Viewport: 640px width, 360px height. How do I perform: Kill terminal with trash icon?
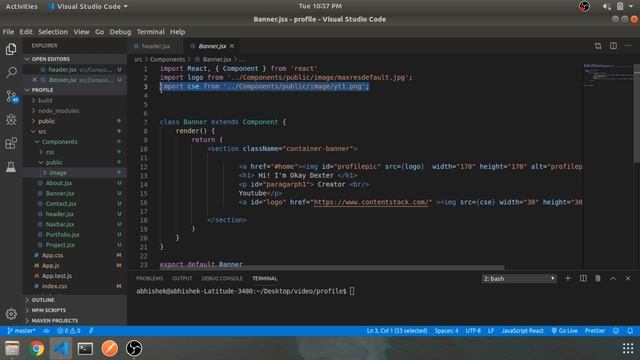point(598,278)
